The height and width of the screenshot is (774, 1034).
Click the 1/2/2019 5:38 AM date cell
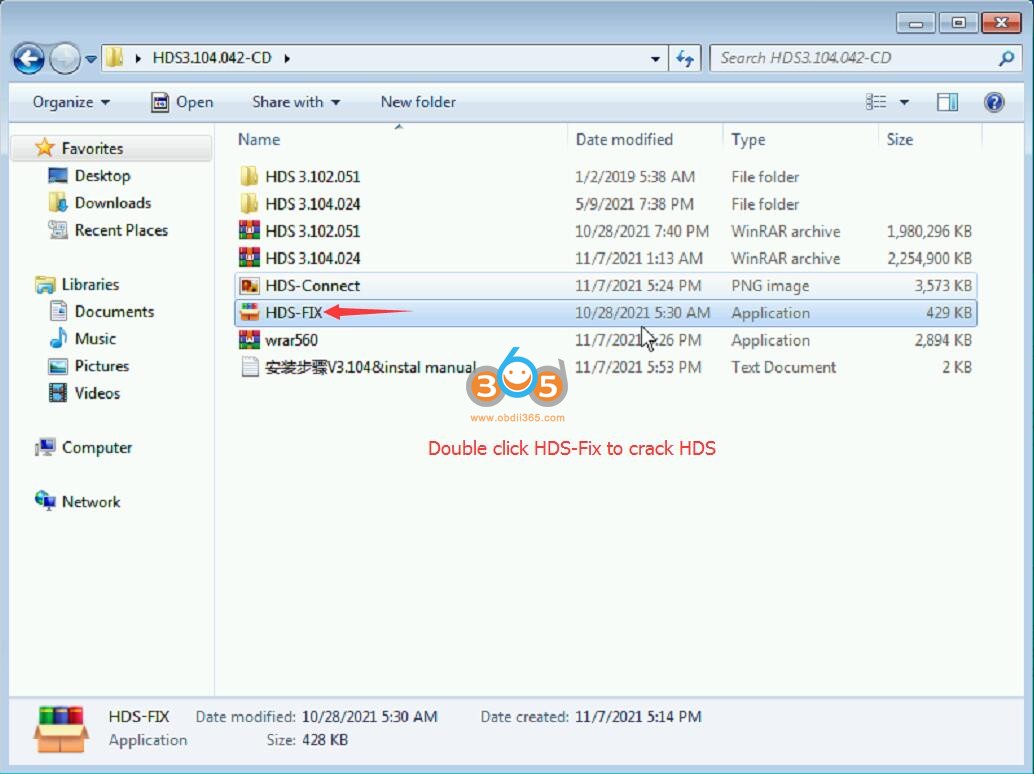(634, 177)
